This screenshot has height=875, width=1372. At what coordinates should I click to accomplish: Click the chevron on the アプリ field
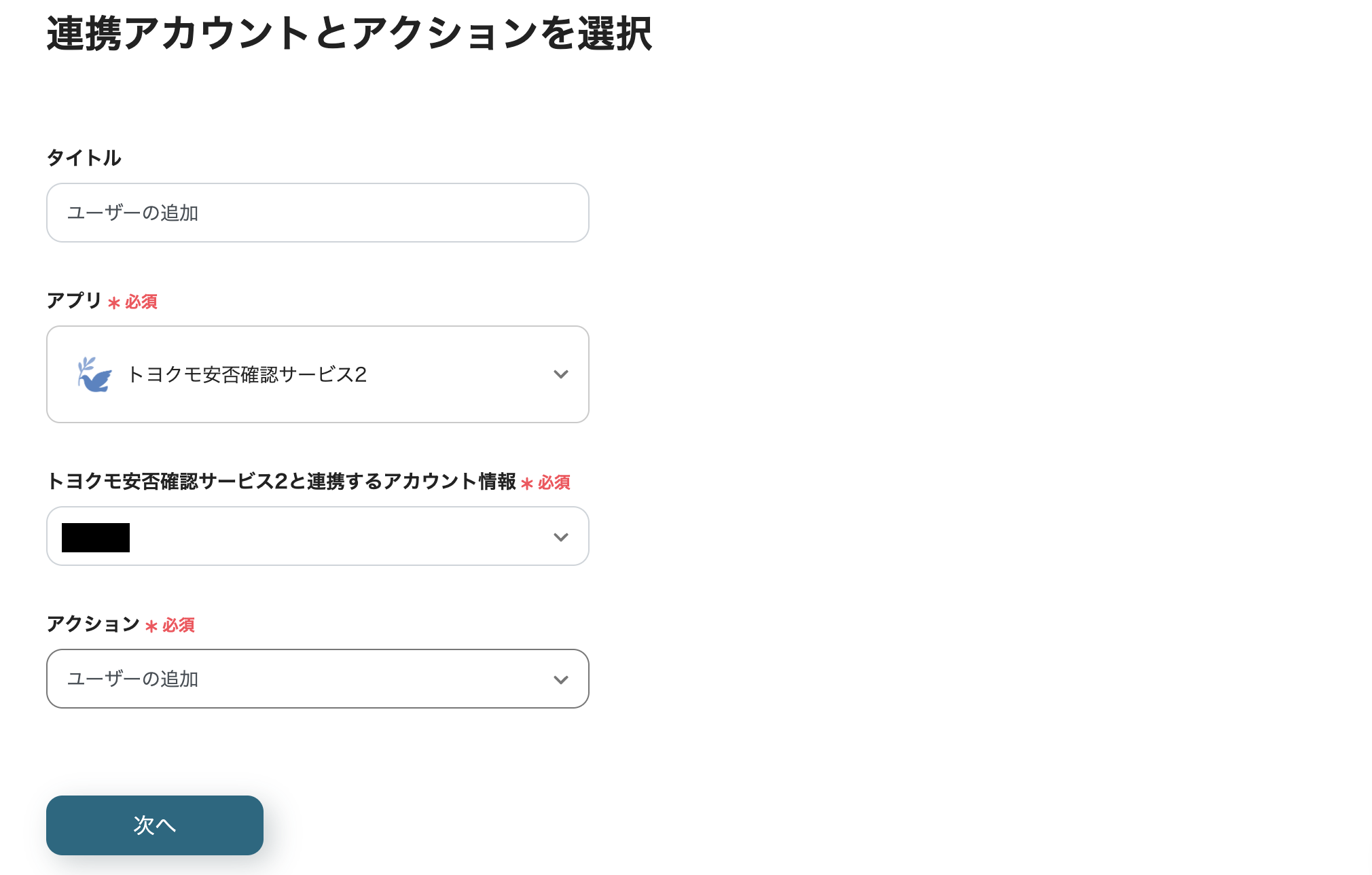coord(560,374)
